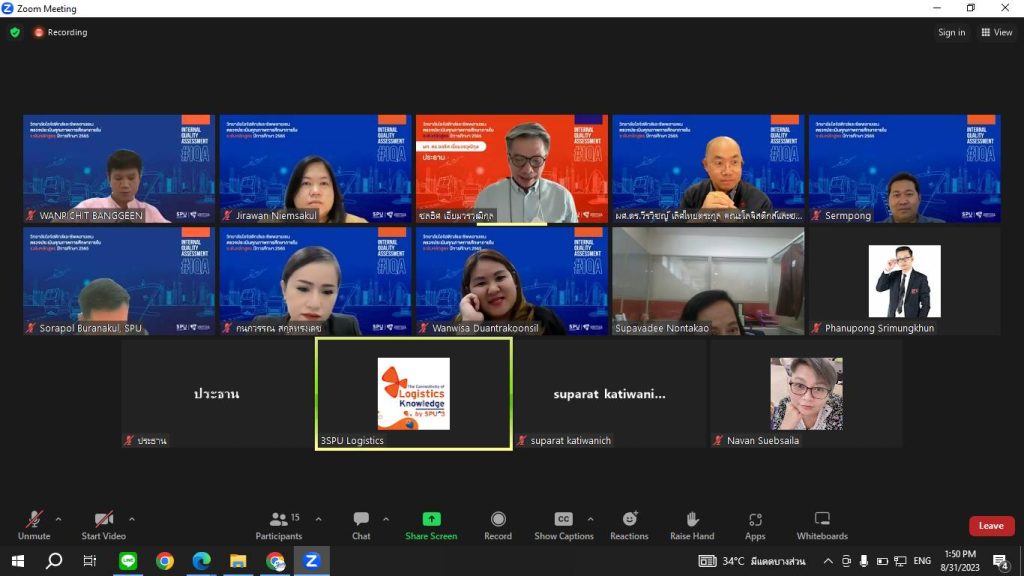Viewport: 1024px width, 576px height.
Task: Select the 3SPU Logistics participant tile
Action: 413,394
